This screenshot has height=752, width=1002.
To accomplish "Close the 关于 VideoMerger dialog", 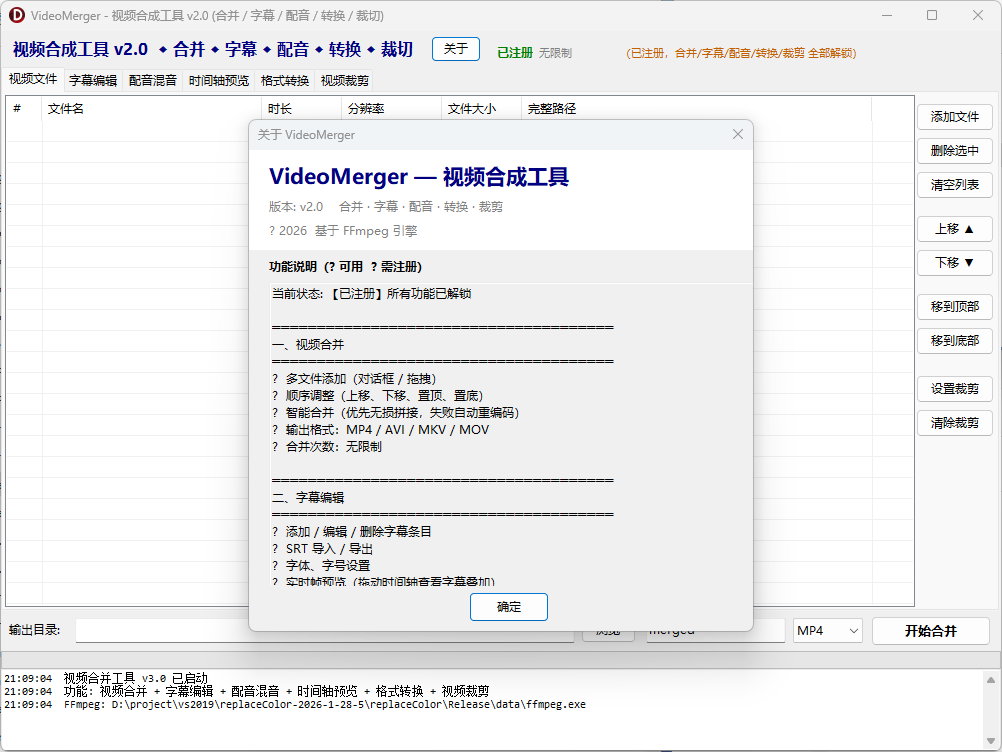I will (737, 133).
